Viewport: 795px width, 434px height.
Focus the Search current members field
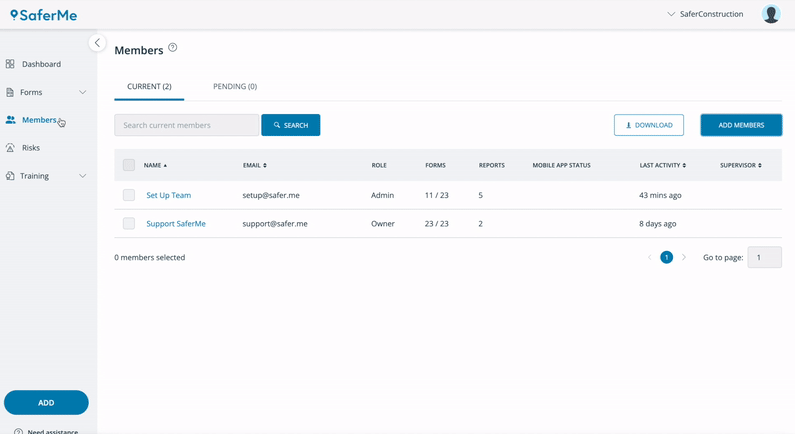187,125
